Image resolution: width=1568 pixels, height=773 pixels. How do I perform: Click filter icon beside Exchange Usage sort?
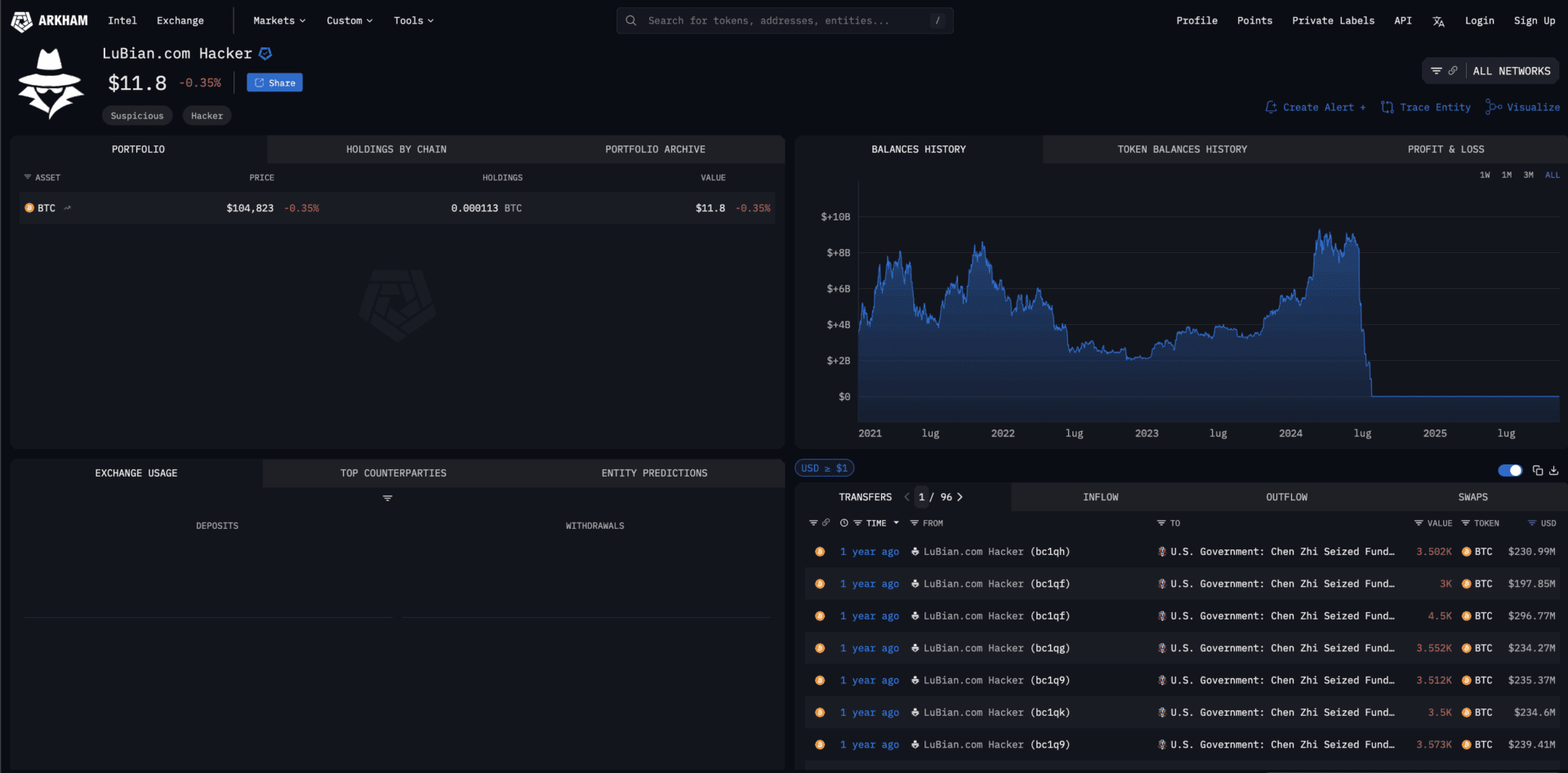point(387,498)
